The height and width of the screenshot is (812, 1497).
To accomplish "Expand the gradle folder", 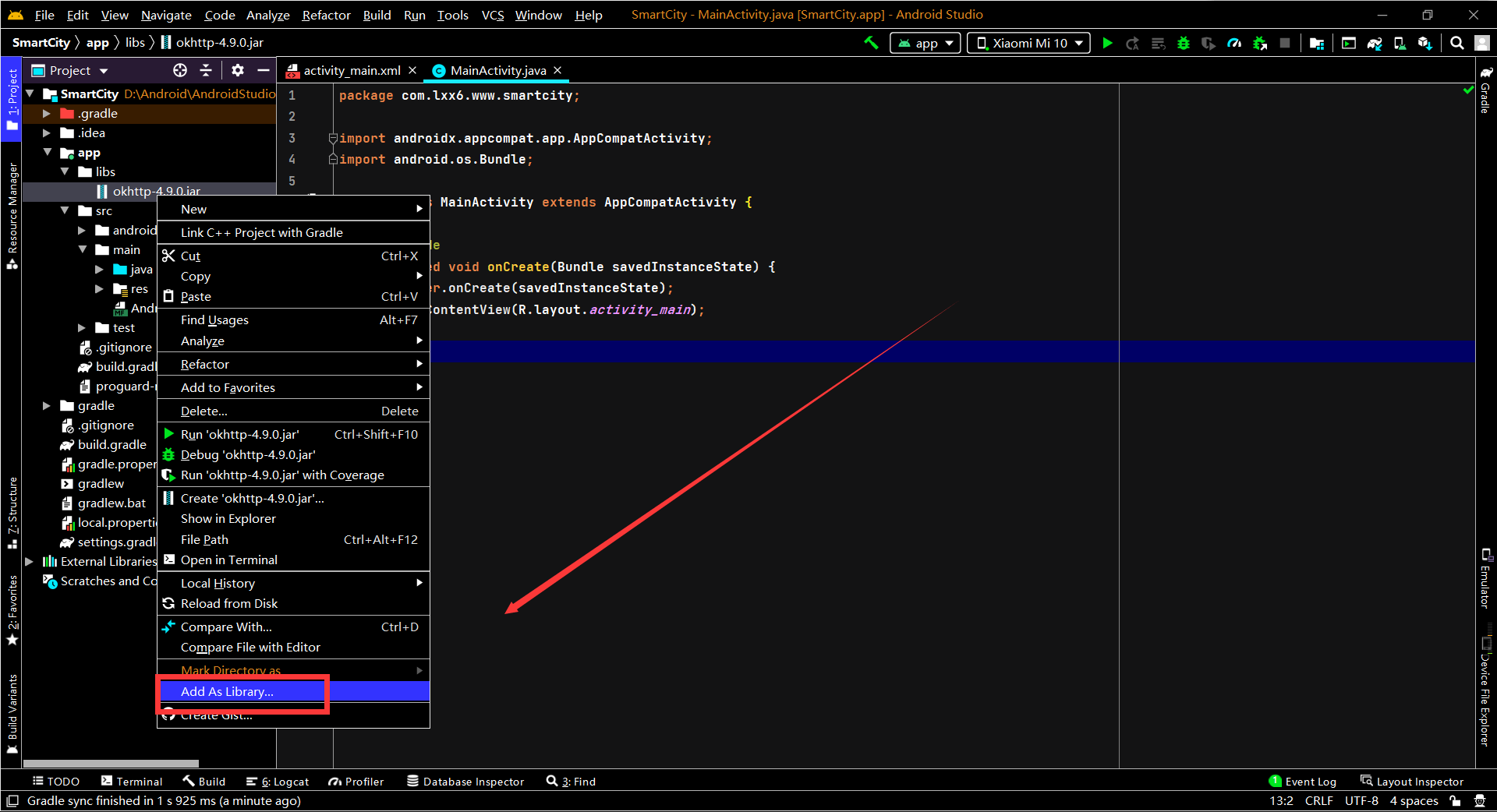I will tap(47, 406).
